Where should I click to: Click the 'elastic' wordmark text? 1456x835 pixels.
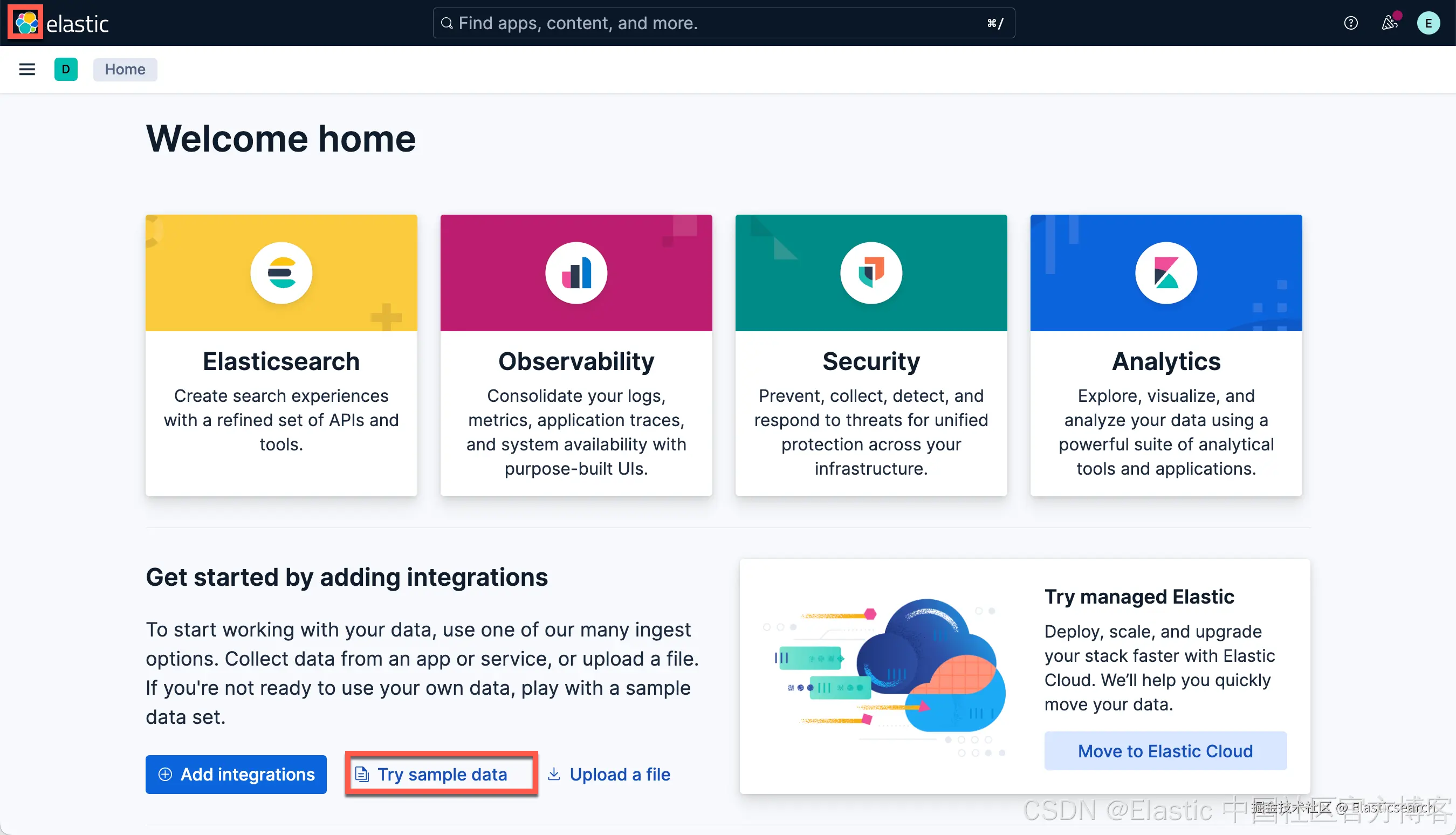click(x=78, y=24)
